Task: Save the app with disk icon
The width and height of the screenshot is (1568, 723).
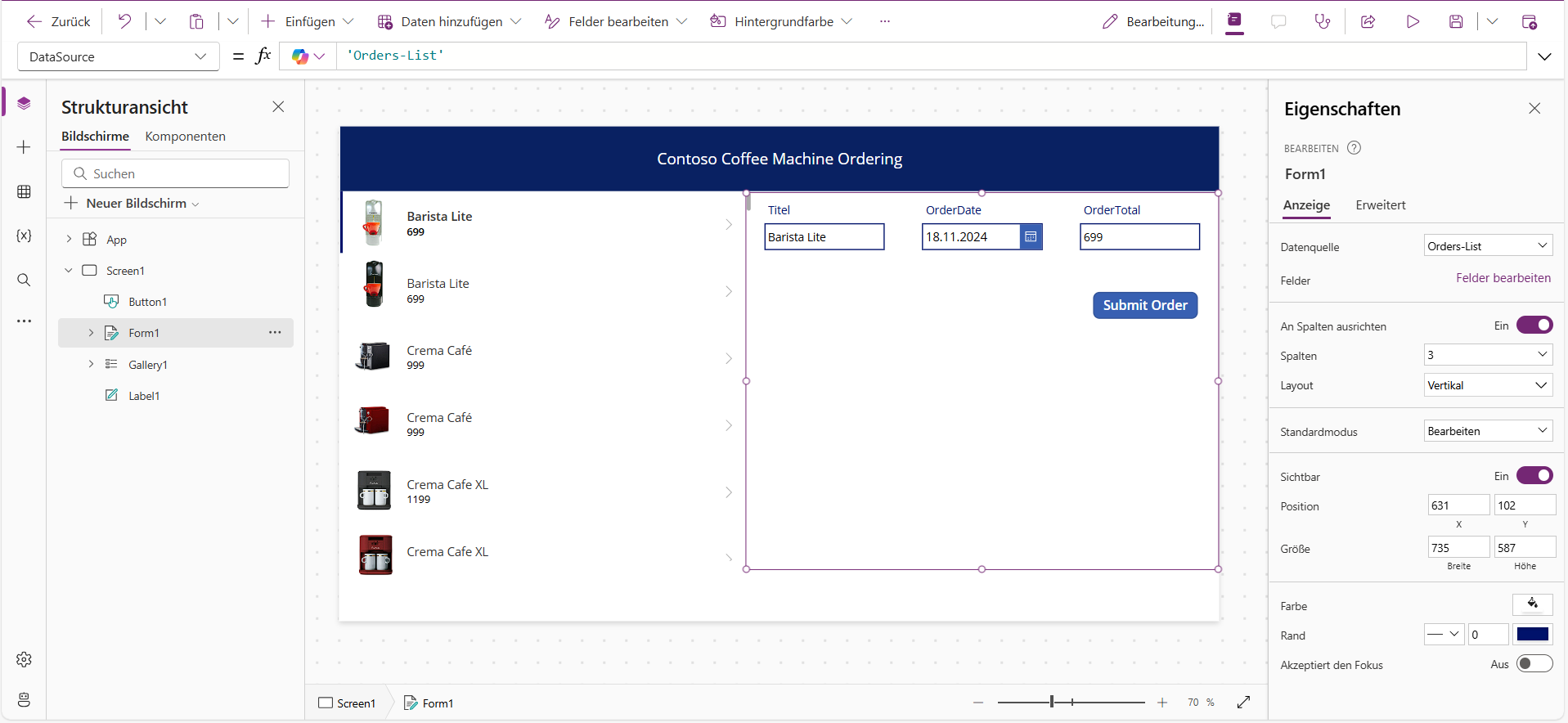Action: click(x=1456, y=22)
